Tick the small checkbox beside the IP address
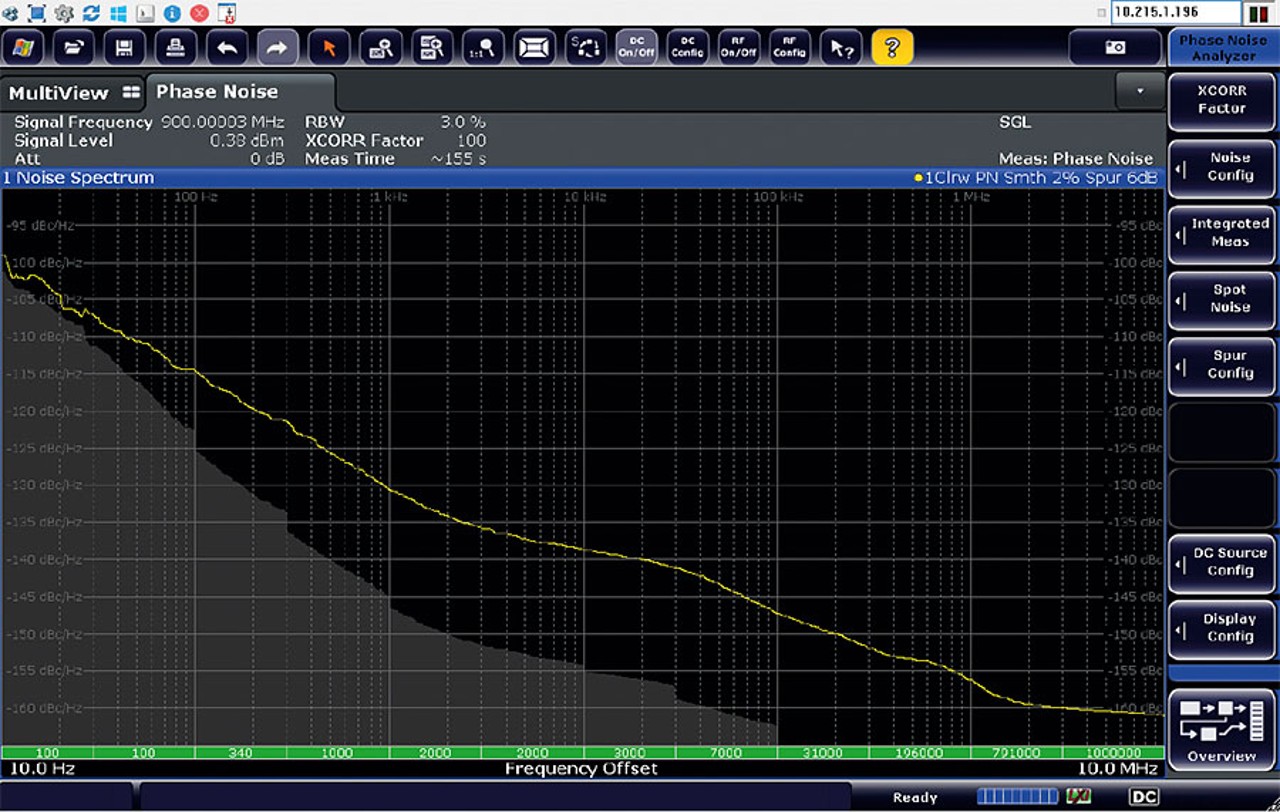Image resolution: width=1280 pixels, height=812 pixels. pyautogui.click(x=1102, y=13)
